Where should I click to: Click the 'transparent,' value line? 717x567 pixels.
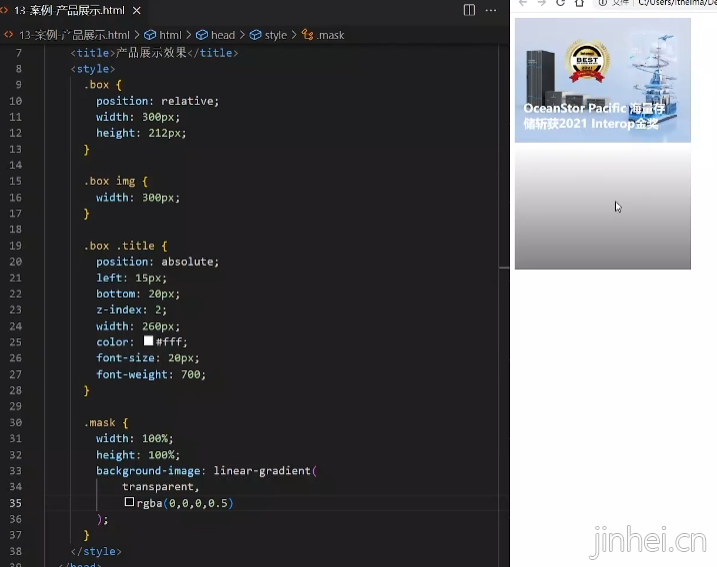tap(161, 487)
